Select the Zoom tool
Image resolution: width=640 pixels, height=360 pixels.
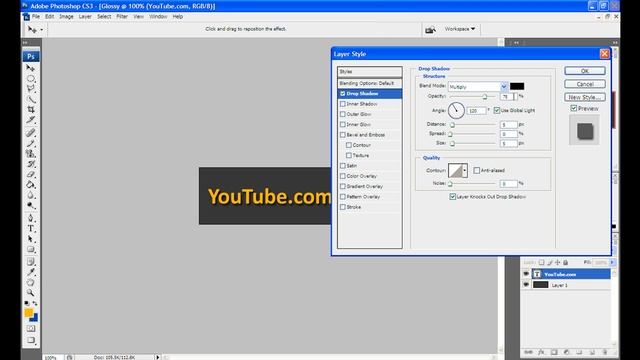[x=31, y=293]
